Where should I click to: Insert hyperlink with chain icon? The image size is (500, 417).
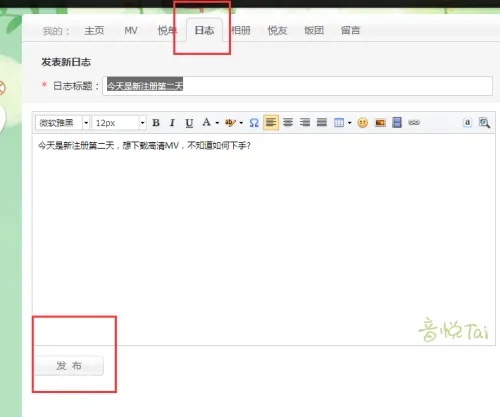pos(414,123)
